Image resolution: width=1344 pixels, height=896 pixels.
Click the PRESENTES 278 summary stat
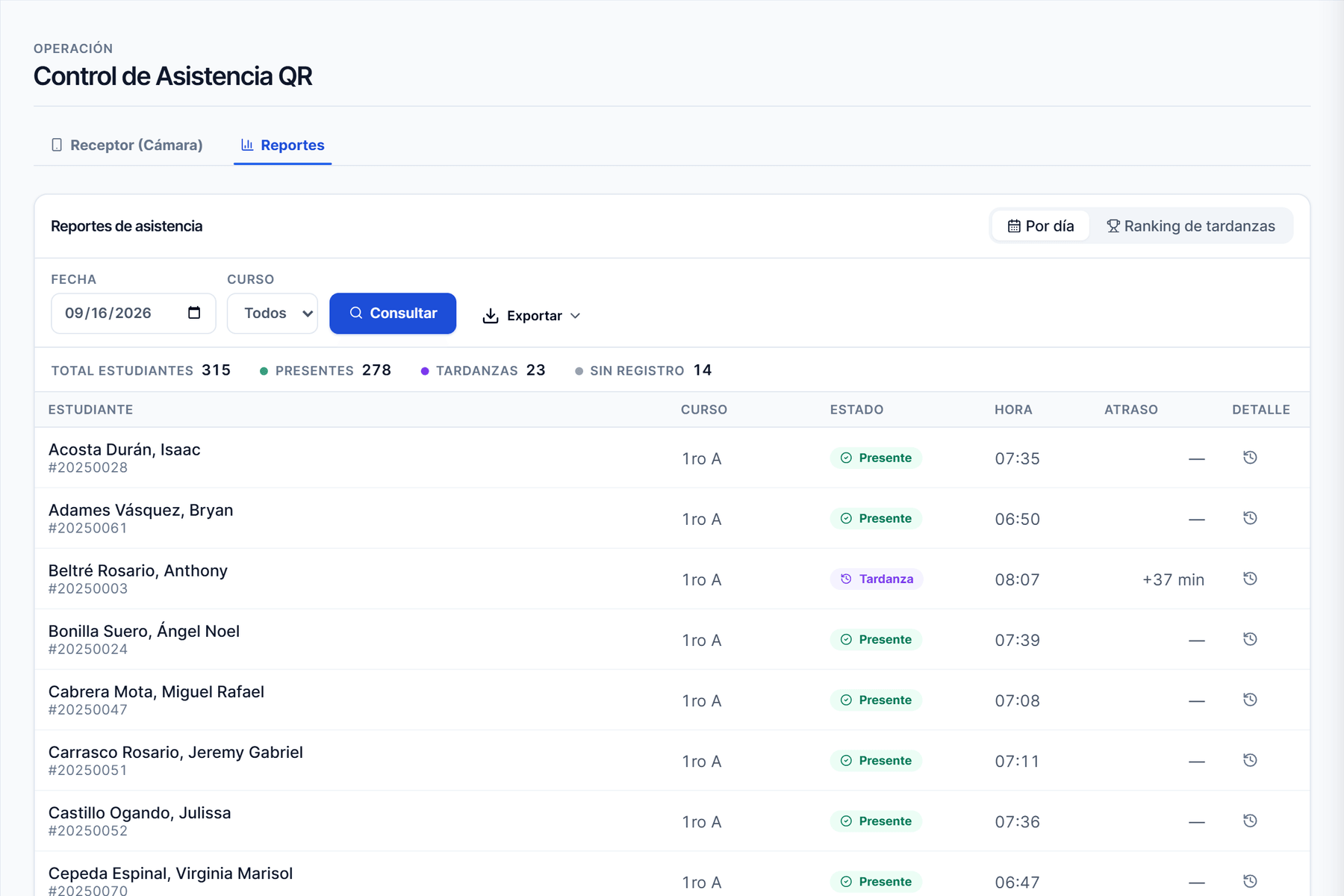pos(326,370)
